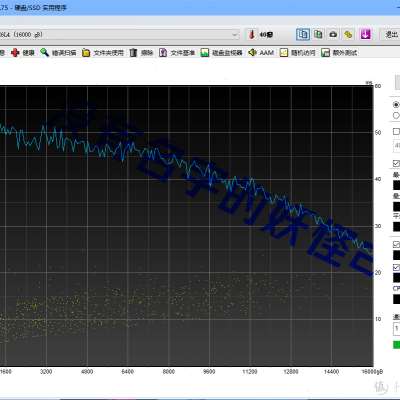Image resolution: width=400 pixels, height=400 pixels.
Task: Tick the unchecked checkbox below the radio buttons
Action: pos(396,131)
